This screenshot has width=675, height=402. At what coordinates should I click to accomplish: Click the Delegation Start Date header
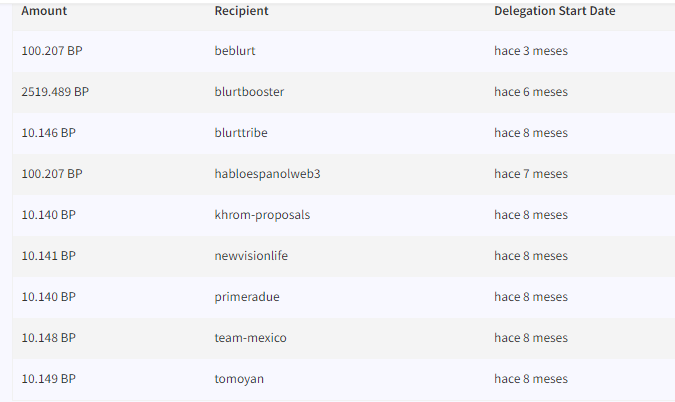(554, 11)
